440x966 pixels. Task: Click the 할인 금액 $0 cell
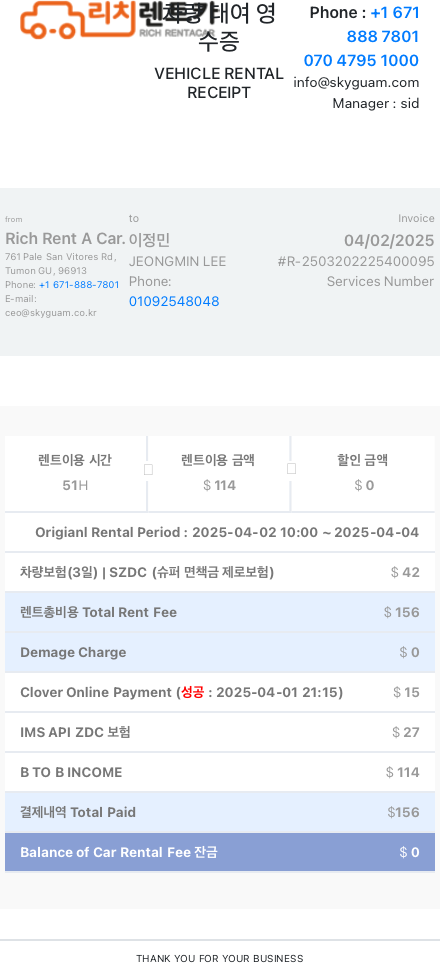[363, 473]
